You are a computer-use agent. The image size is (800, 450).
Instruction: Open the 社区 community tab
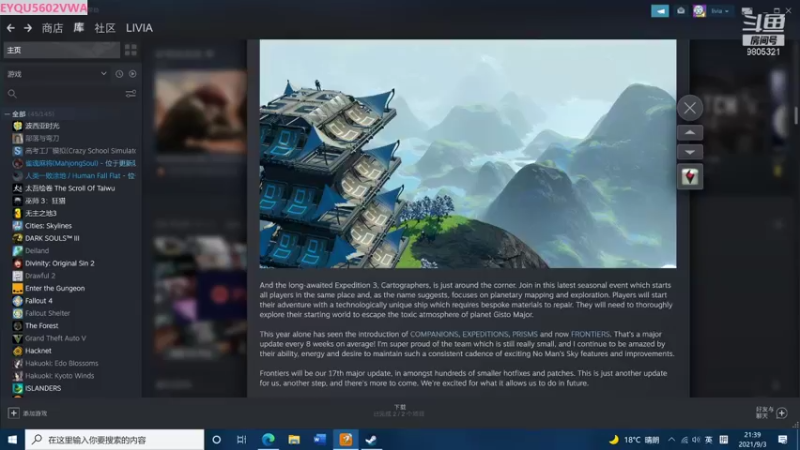coord(105,28)
